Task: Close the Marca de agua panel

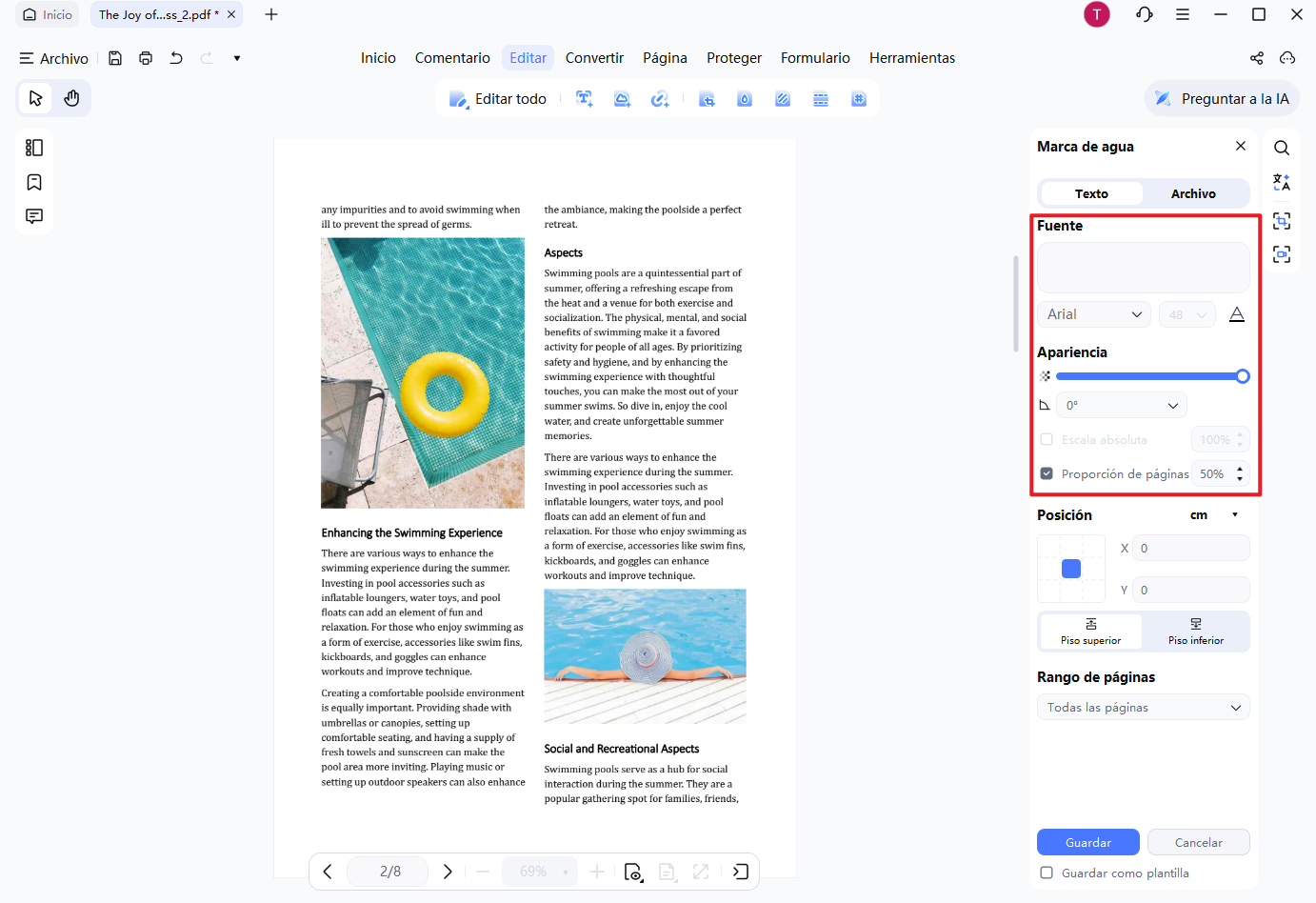Action: [x=1241, y=146]
